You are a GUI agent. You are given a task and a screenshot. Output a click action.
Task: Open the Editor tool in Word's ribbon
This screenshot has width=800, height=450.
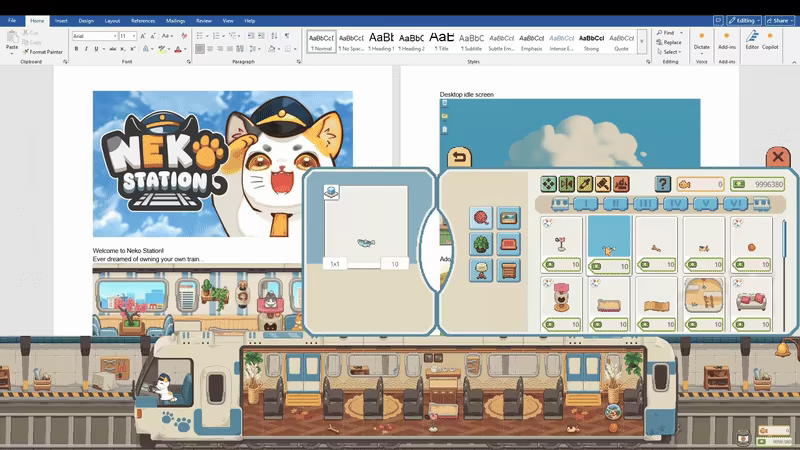pyautogui.click(x=752, y=40)
